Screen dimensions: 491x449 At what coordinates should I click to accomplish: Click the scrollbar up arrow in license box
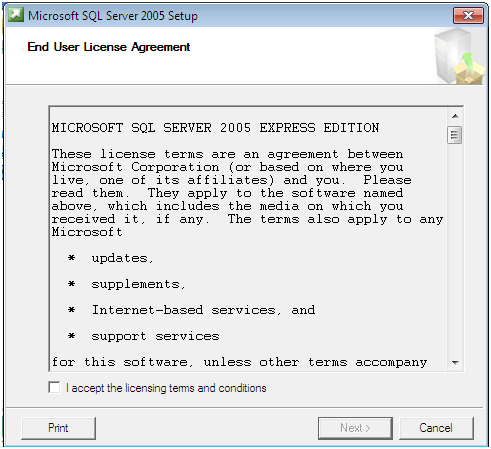click(455, 116)
